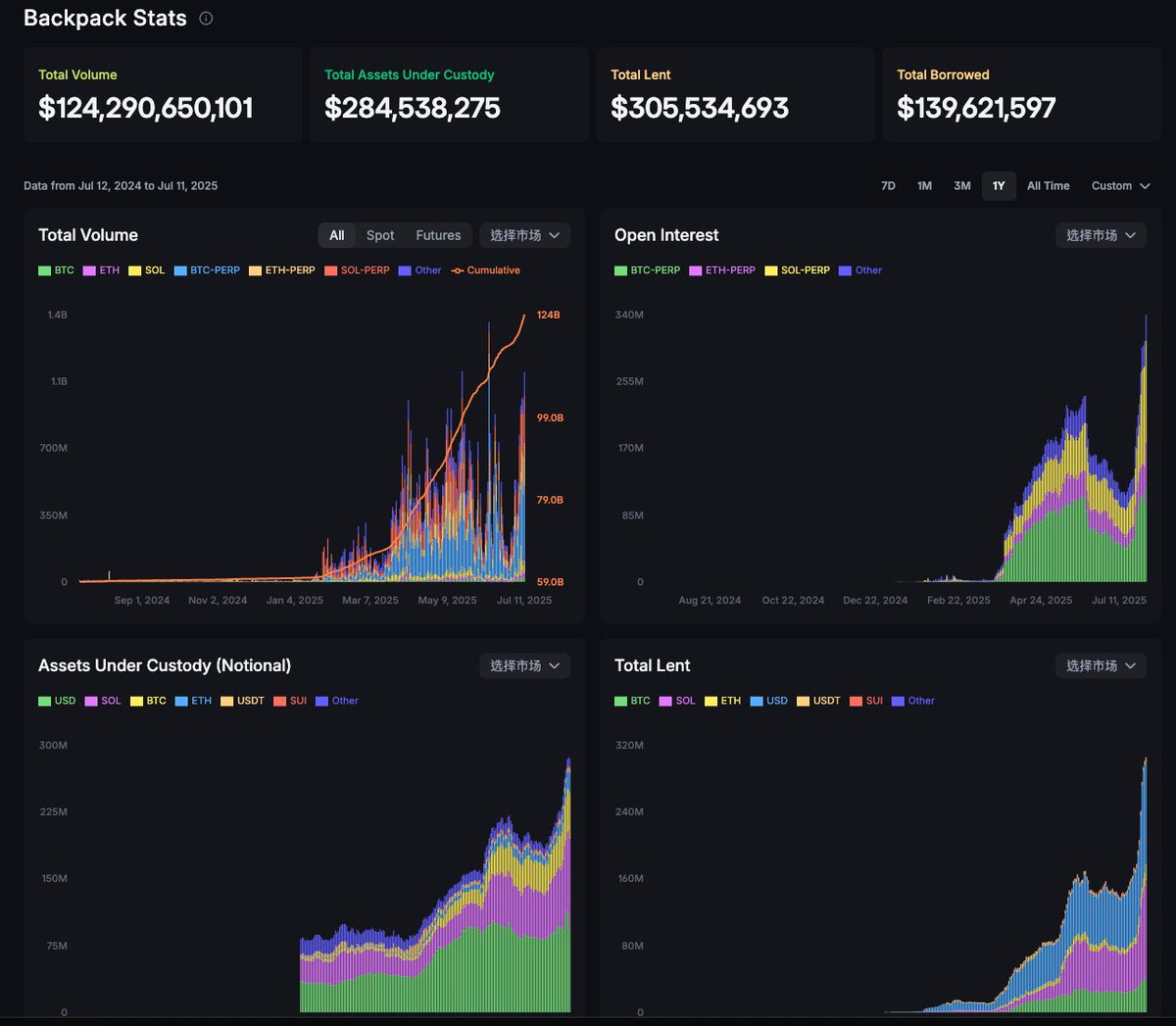Viewport: 1176px width, 1026px height.
Task: Click the Open Interest panel title
Action: [666, 235]
